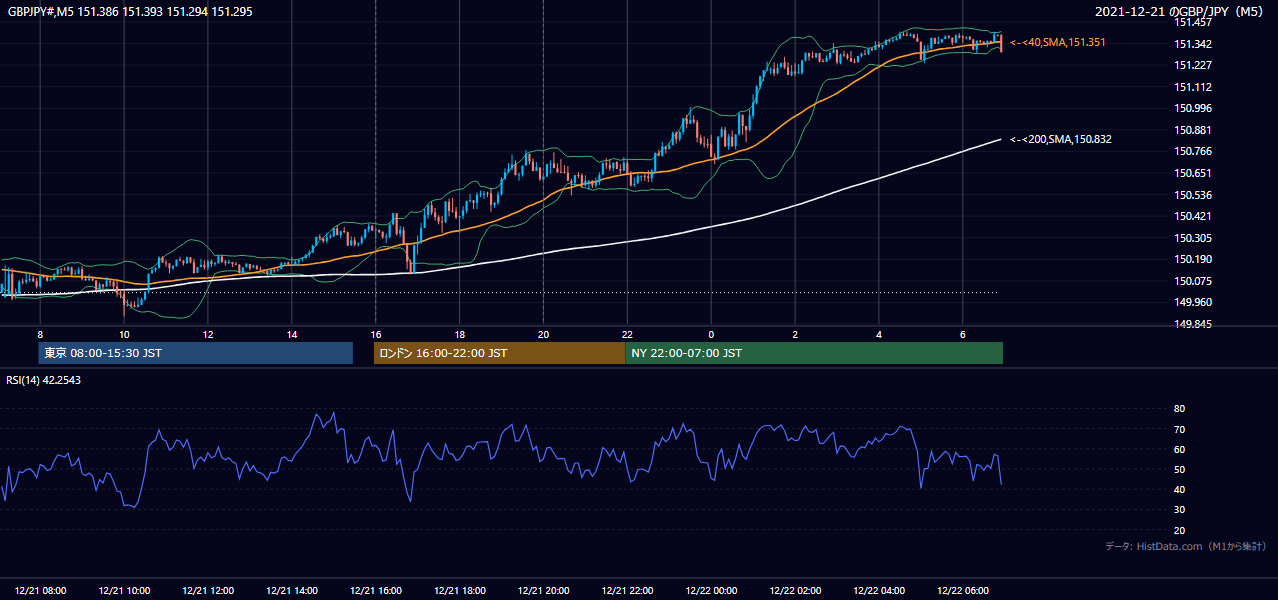Click the London 16:00-22:00 JST session bar

499,353
